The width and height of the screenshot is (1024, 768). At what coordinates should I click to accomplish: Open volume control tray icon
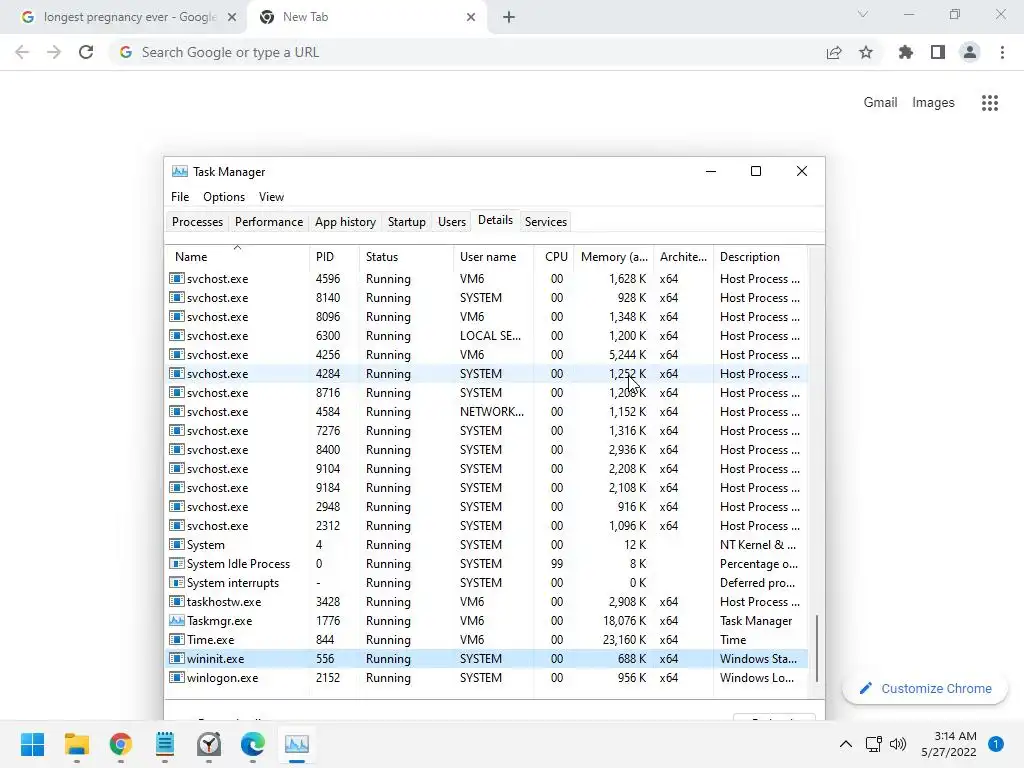pos(898,744)
